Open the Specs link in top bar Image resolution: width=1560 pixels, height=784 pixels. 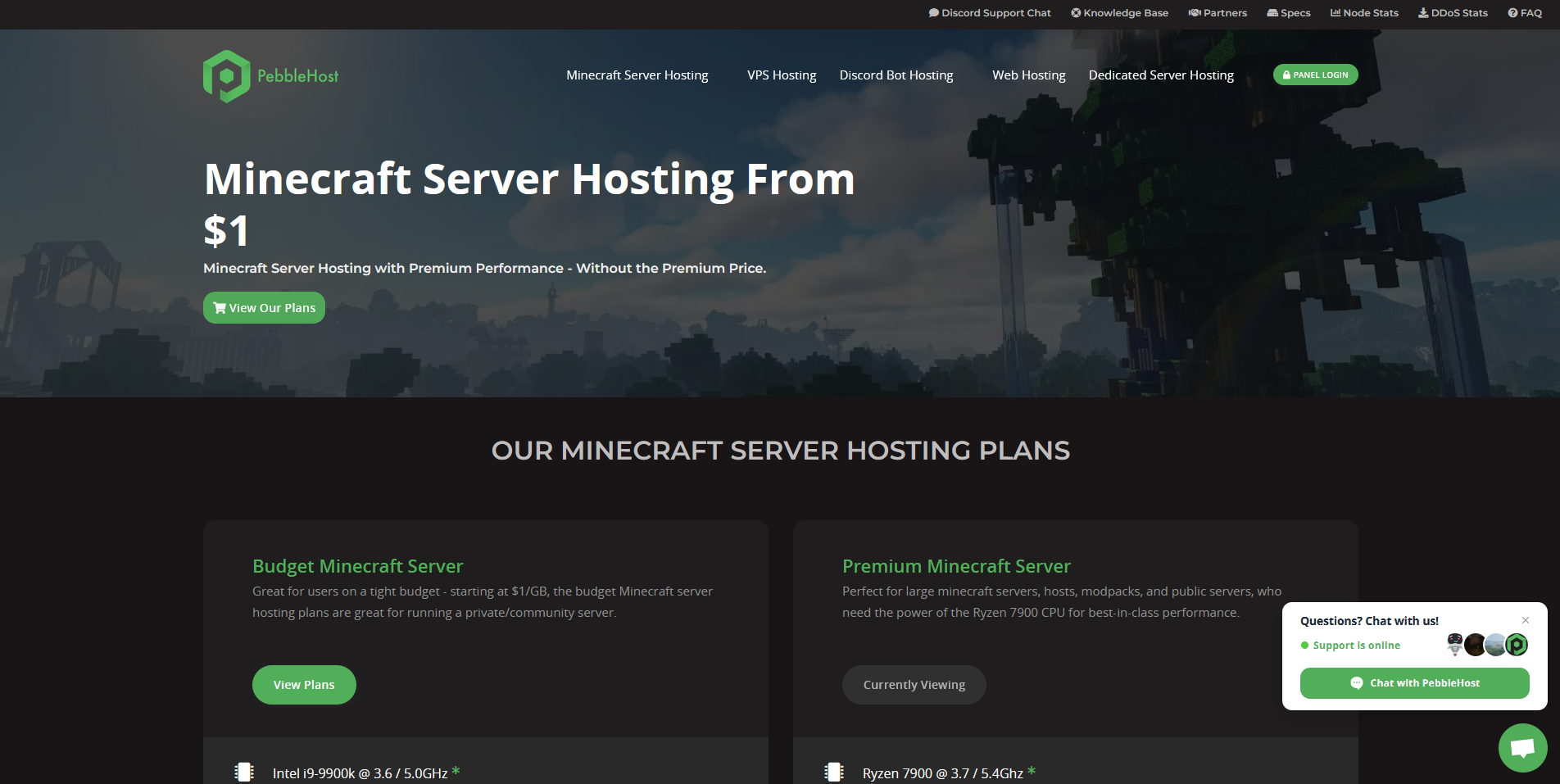pos(1289,13)
